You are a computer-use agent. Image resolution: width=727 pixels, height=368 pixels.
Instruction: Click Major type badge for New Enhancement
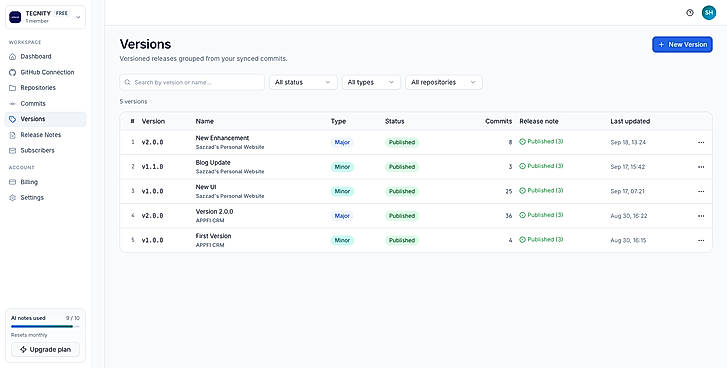coord(342,142)
